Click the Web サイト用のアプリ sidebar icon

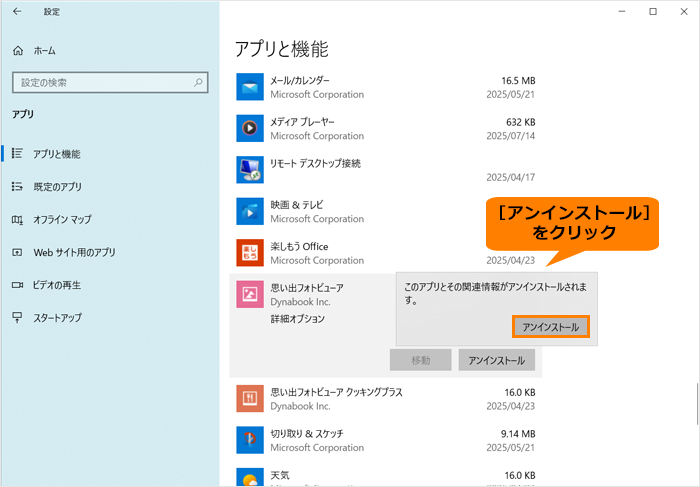tap(17, 253)
